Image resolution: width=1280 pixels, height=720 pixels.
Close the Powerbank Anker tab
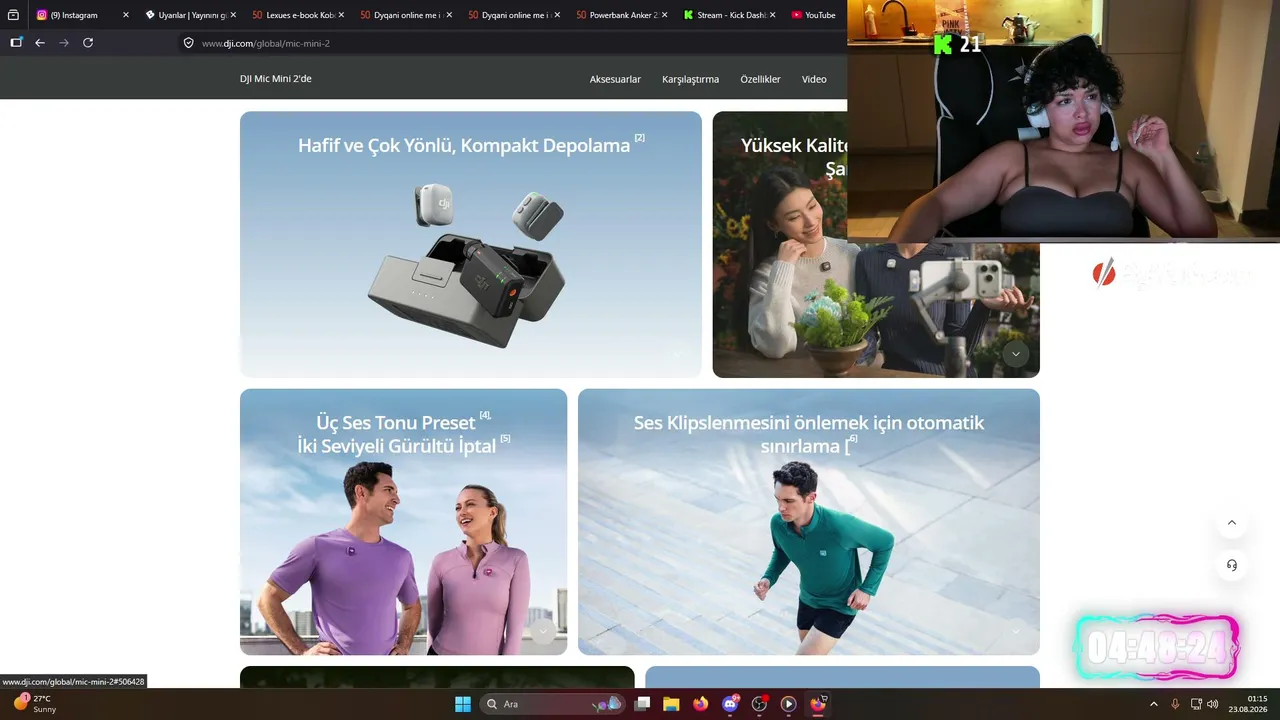pyautogui.click(x=665, y=15)
